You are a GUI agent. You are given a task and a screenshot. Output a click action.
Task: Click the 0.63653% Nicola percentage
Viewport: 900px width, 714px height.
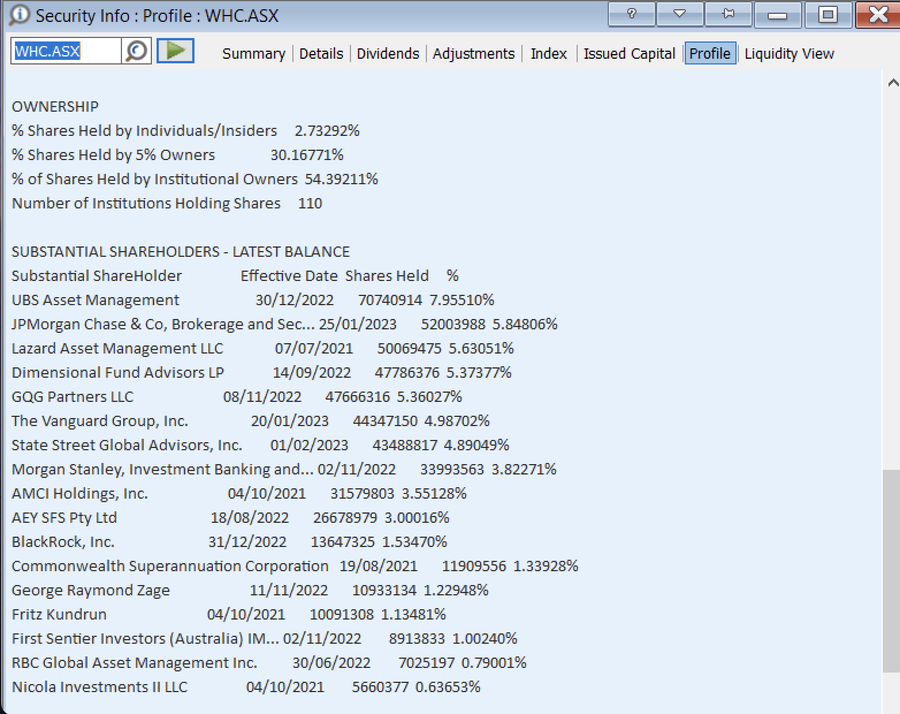pyautogui.click(x=448, y=686)
